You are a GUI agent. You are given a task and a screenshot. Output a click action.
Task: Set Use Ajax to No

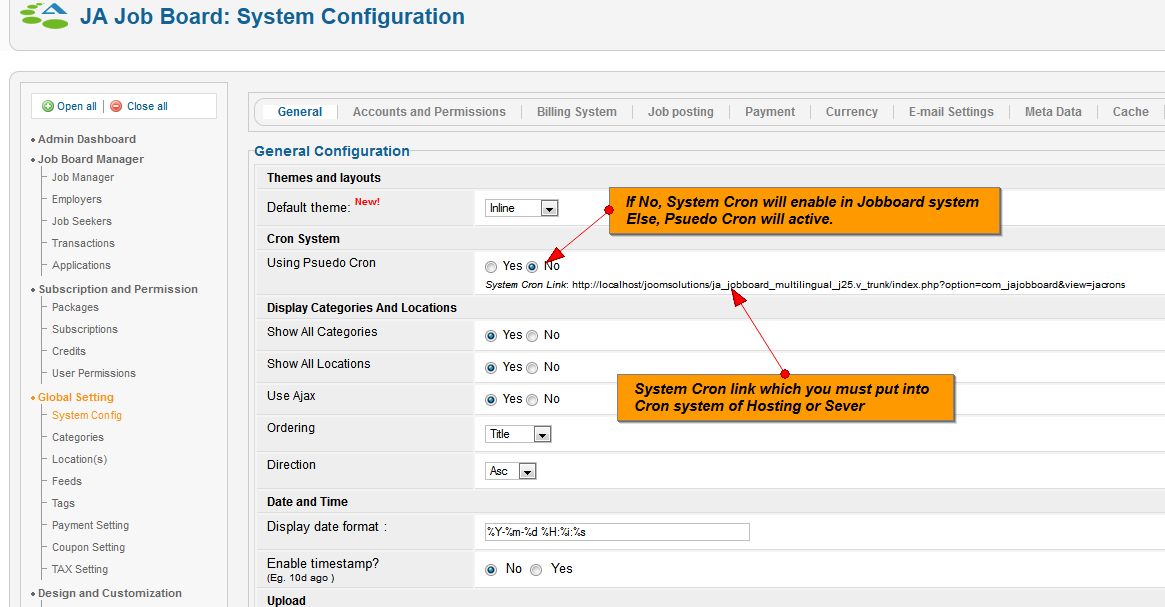tap(533, 398)
